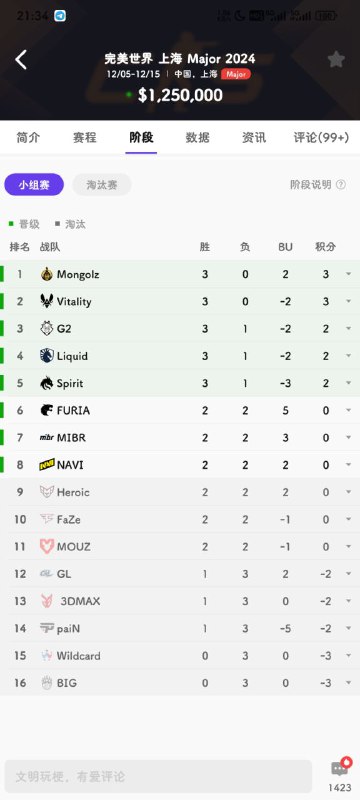360x800 pixels.
Task: Open the Telegram notification icon in status bar
Action: [x=60, y=16]
